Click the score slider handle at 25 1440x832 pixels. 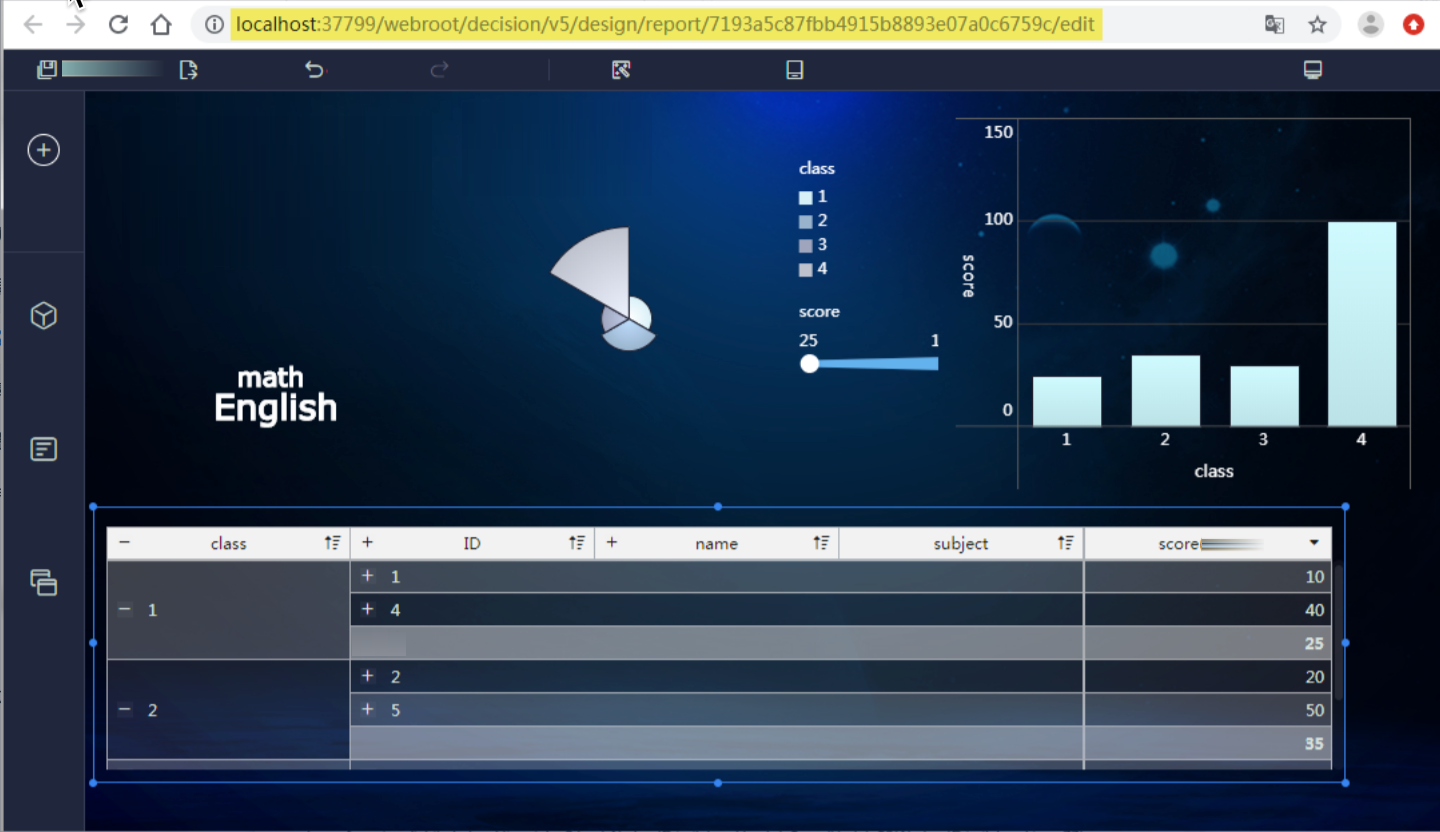click(810, 364)
